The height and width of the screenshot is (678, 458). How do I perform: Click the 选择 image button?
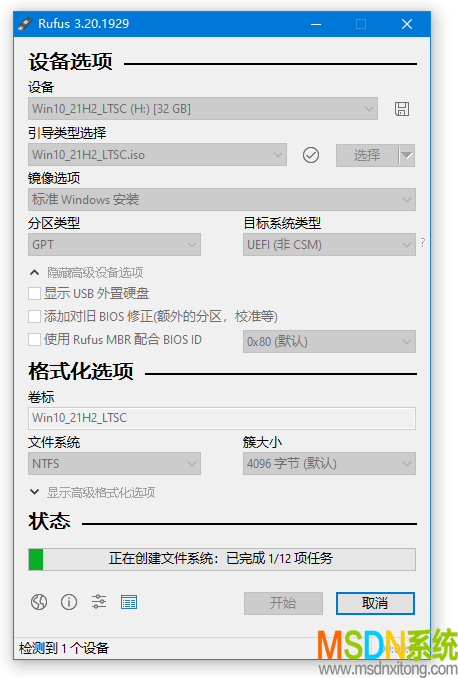tap(367, 155)
